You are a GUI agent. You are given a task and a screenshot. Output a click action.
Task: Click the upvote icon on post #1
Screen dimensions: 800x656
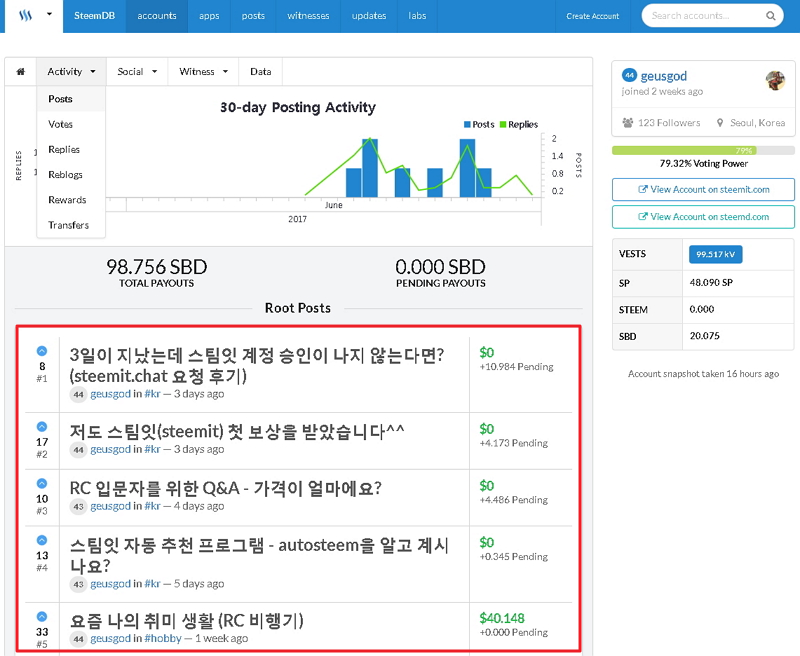pyautogui.click(x=42, y=350)
